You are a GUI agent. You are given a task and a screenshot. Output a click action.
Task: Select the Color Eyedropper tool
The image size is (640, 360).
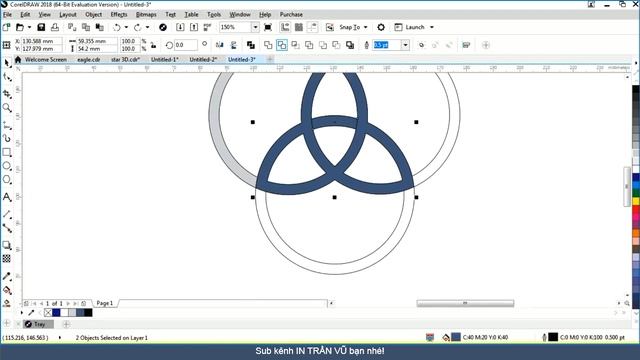[x=7, y=276]
